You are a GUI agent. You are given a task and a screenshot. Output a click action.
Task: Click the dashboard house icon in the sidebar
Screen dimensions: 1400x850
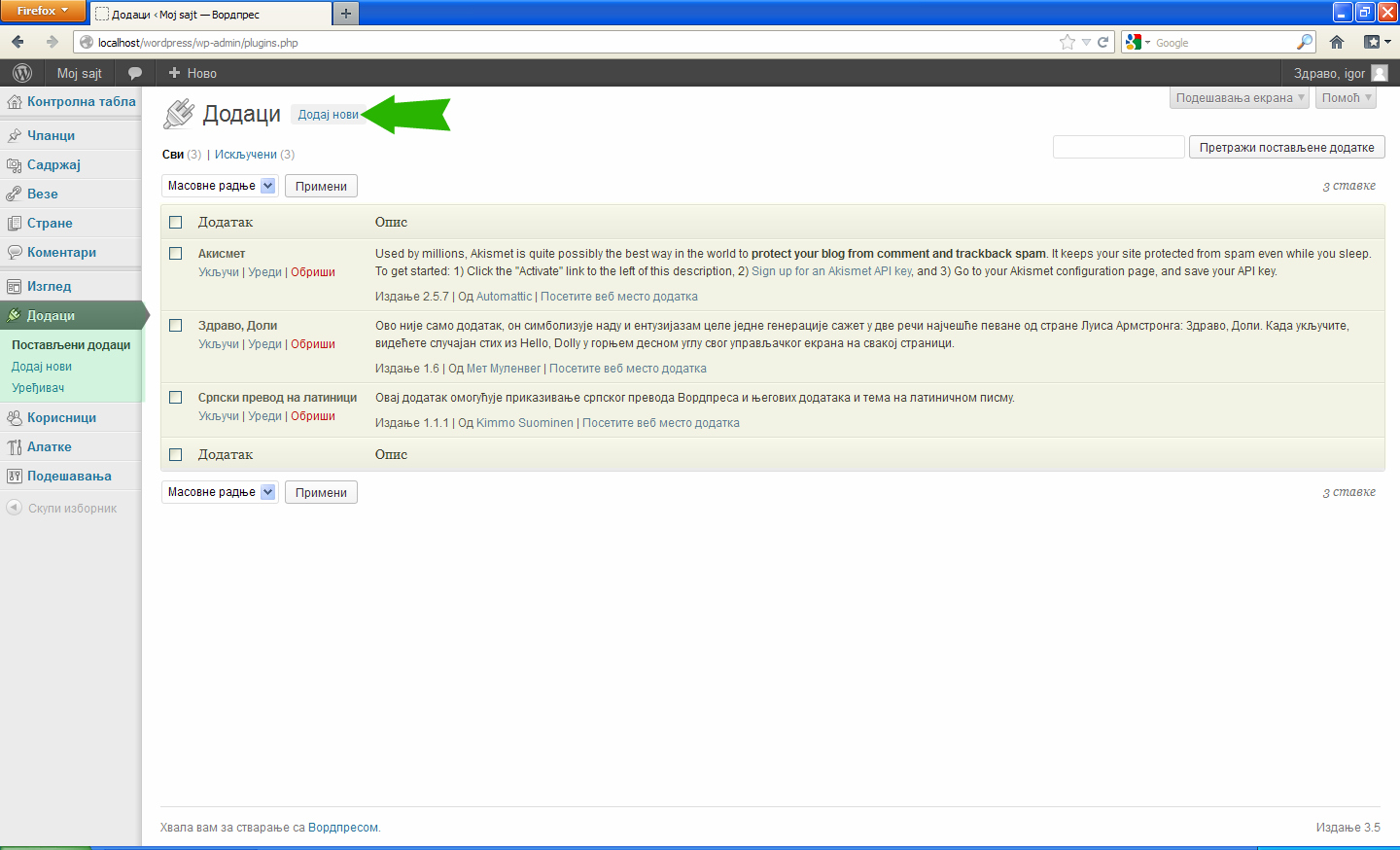[x=14, y=102]
